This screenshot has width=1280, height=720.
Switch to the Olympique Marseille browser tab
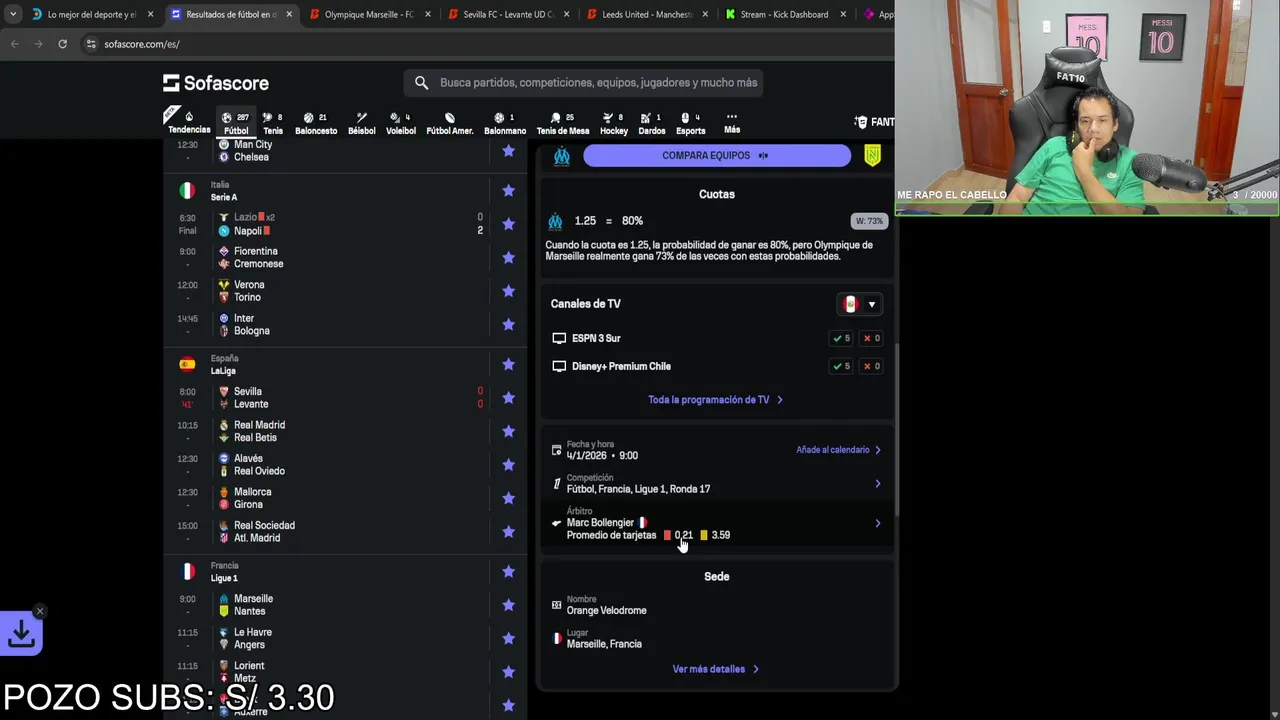(x=369, y=14)
